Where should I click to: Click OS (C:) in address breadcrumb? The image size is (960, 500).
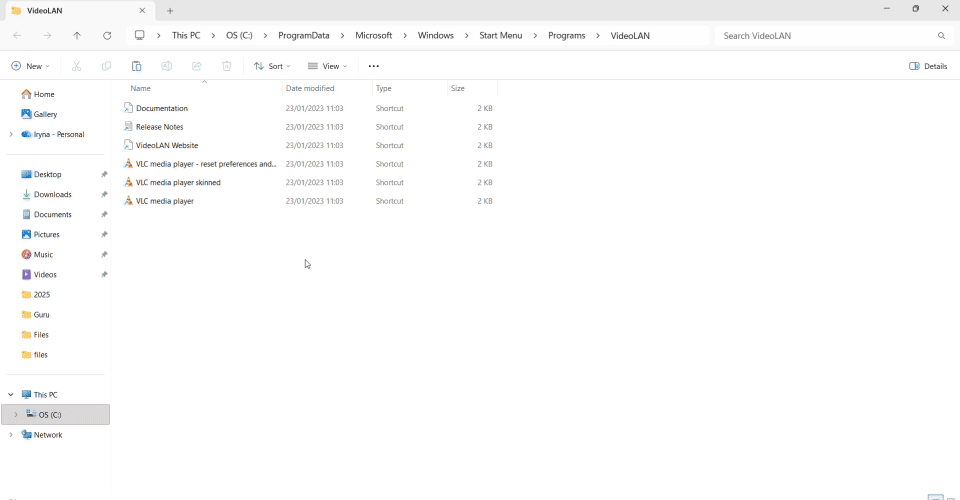coord(239,35)
